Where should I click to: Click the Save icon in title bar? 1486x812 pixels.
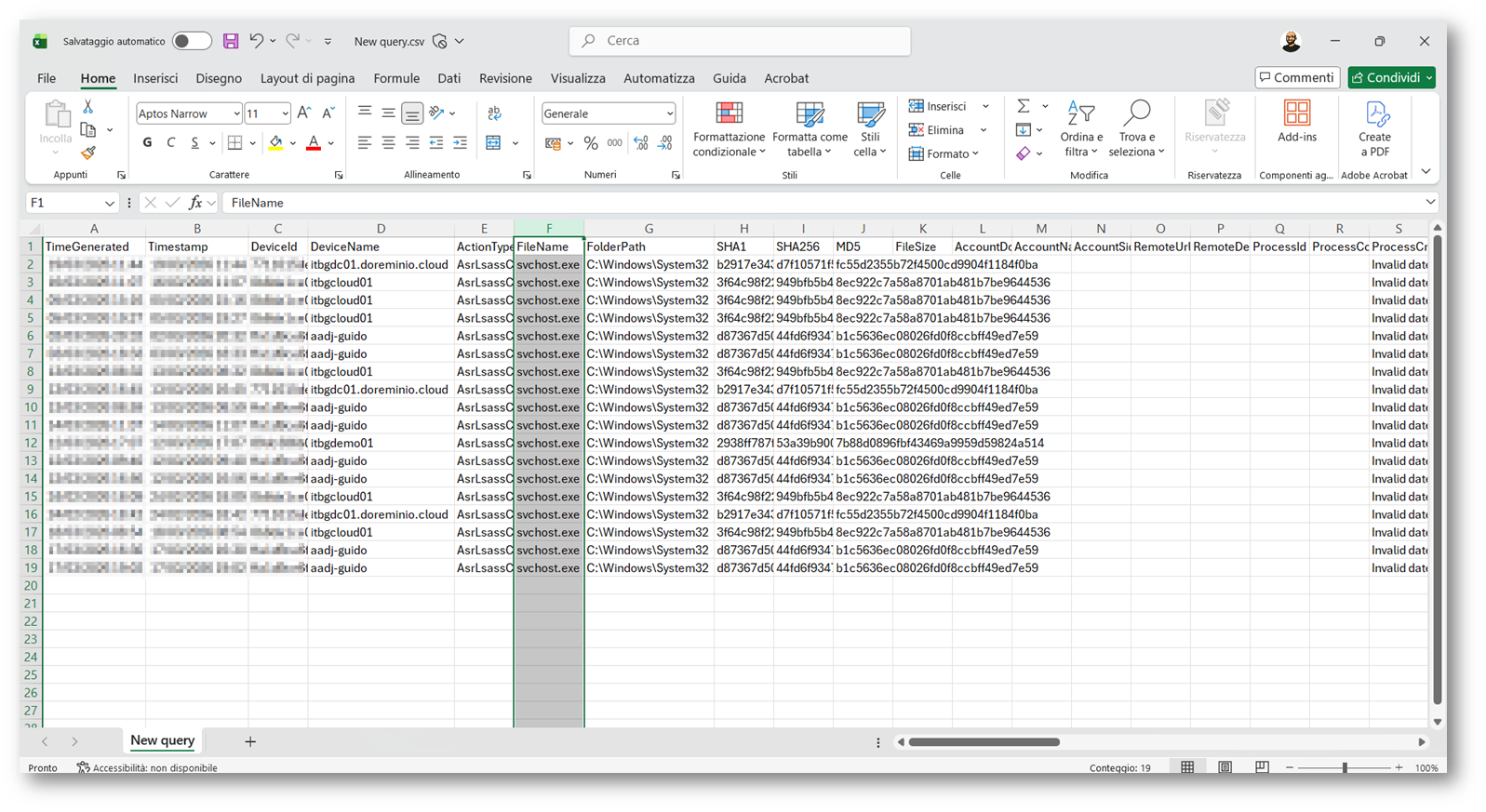(x=231, y=41)
